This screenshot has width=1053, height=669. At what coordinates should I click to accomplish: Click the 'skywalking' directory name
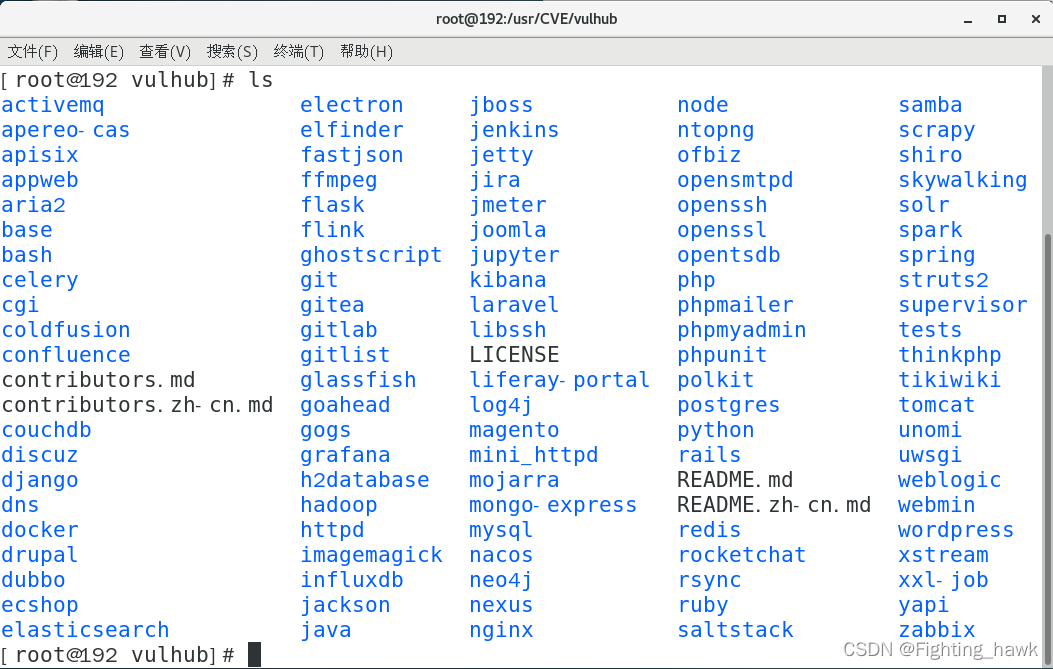(x=963, y=180)
